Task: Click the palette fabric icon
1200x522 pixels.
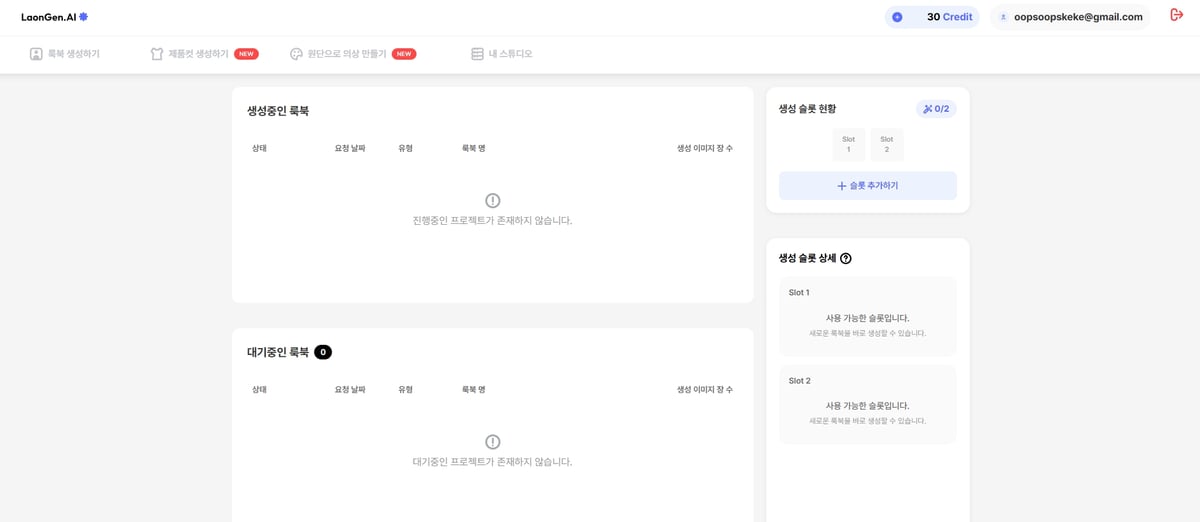Action: (x=296, y=54)
